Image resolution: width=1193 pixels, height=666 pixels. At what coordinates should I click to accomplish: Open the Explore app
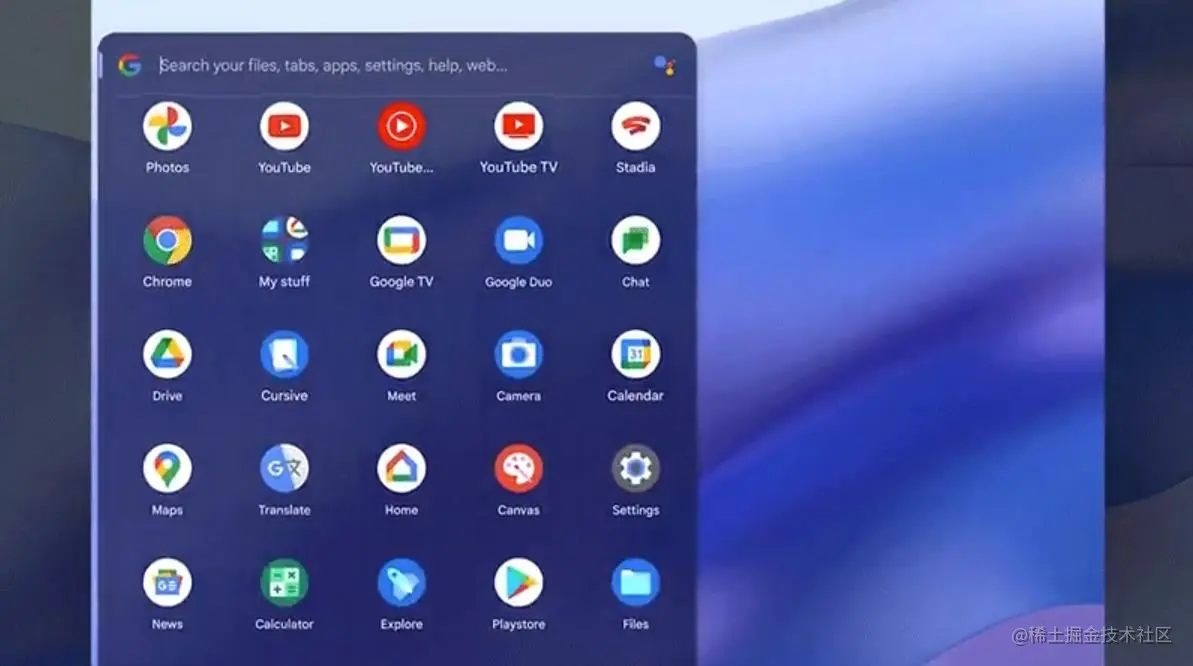[401, 583]
